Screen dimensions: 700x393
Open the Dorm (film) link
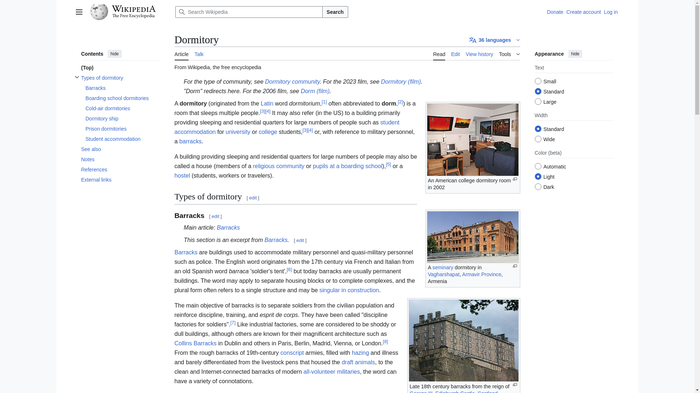(315, 91)
